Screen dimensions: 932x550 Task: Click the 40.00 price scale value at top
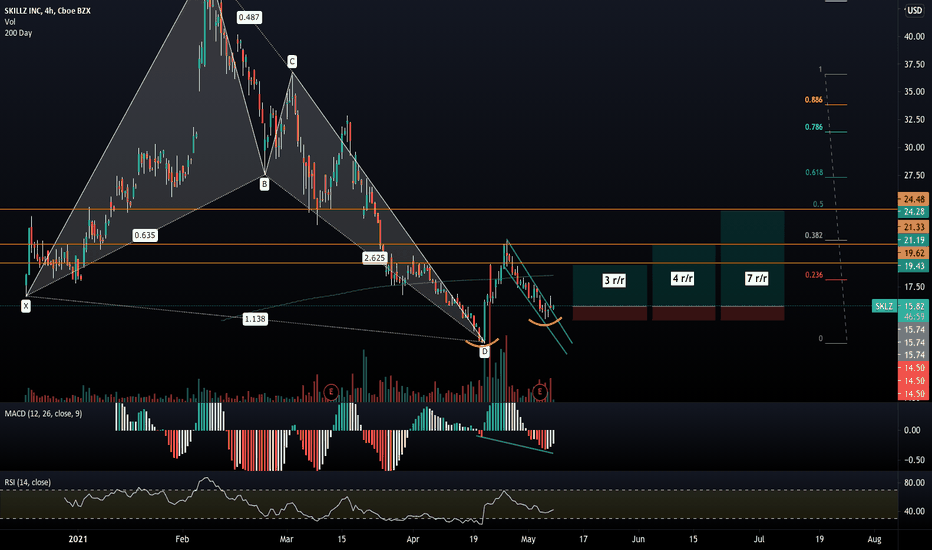click(914, 36)
